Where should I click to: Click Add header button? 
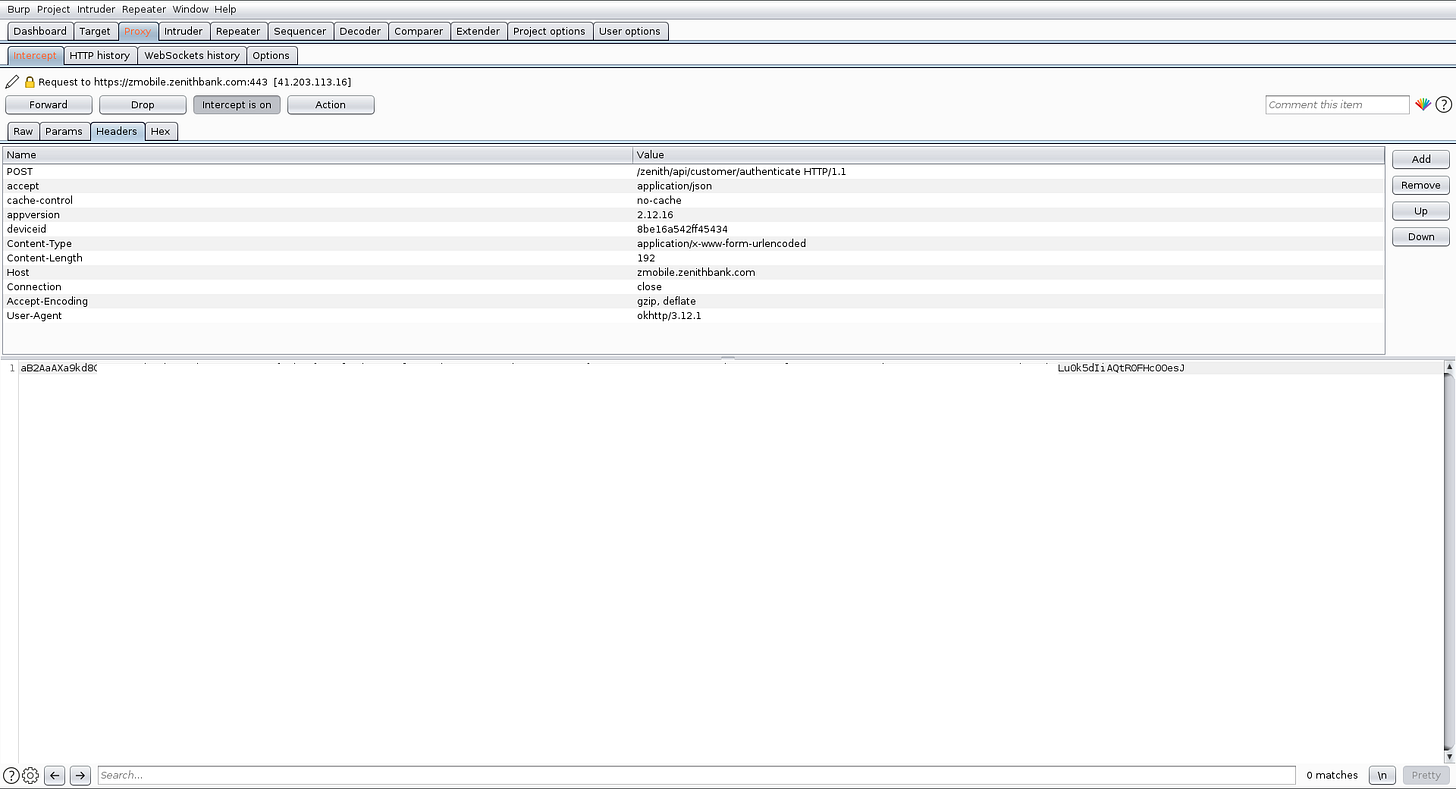pos(1421,159)
